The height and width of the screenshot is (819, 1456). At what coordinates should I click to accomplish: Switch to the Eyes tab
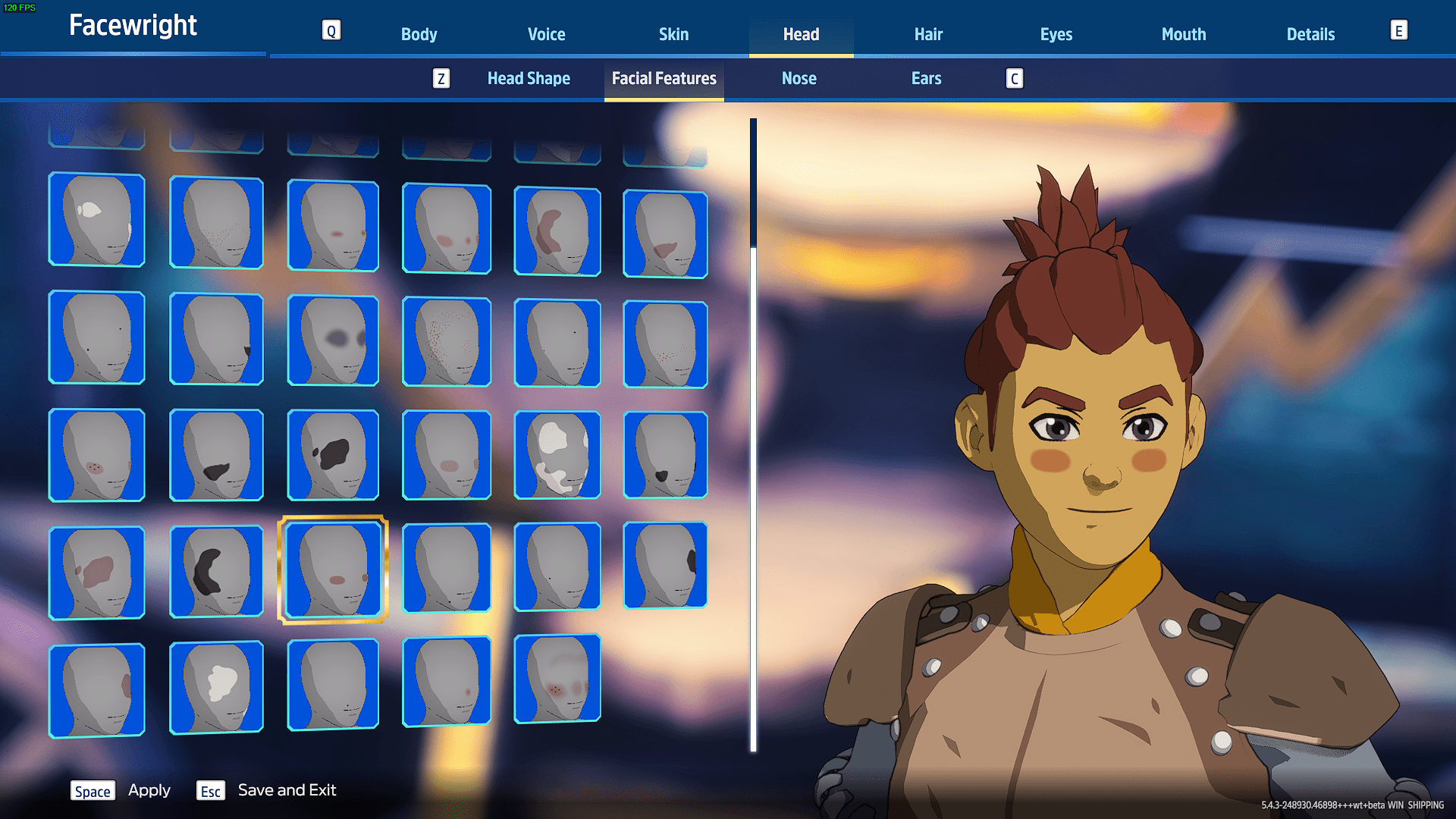(x=1056, y=34)
